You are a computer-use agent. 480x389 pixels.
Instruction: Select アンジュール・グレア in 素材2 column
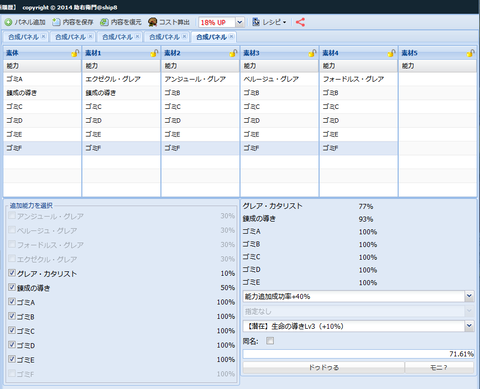click(x=200, y=79)
